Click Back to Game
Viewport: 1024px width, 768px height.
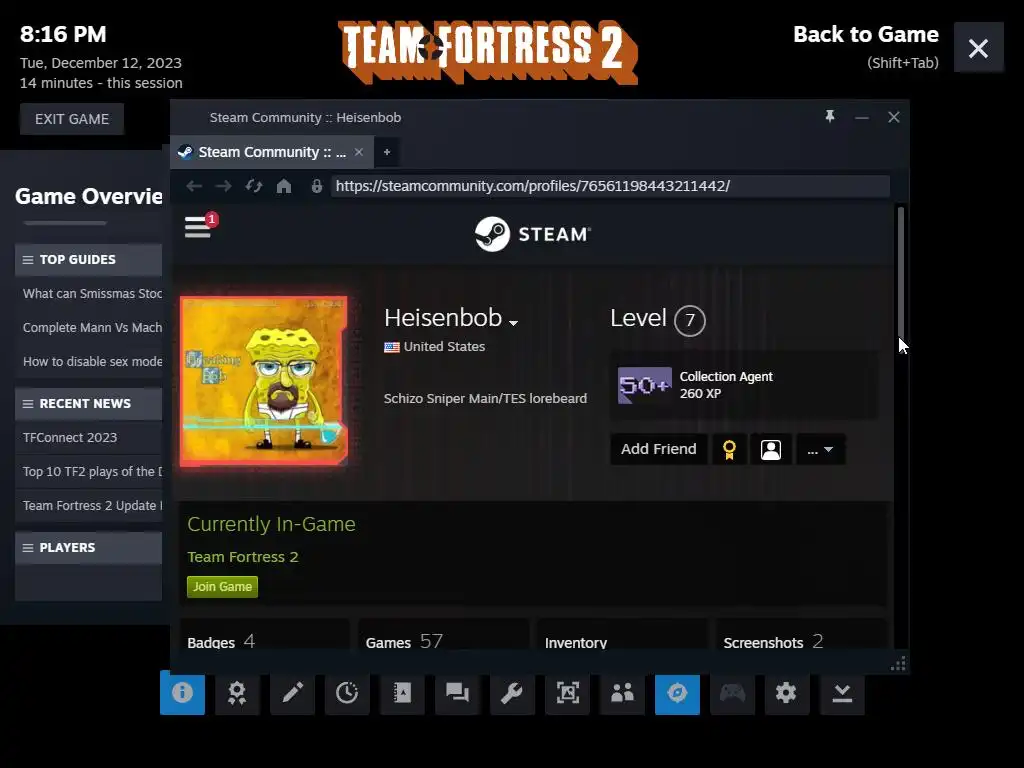pos(865,35)
